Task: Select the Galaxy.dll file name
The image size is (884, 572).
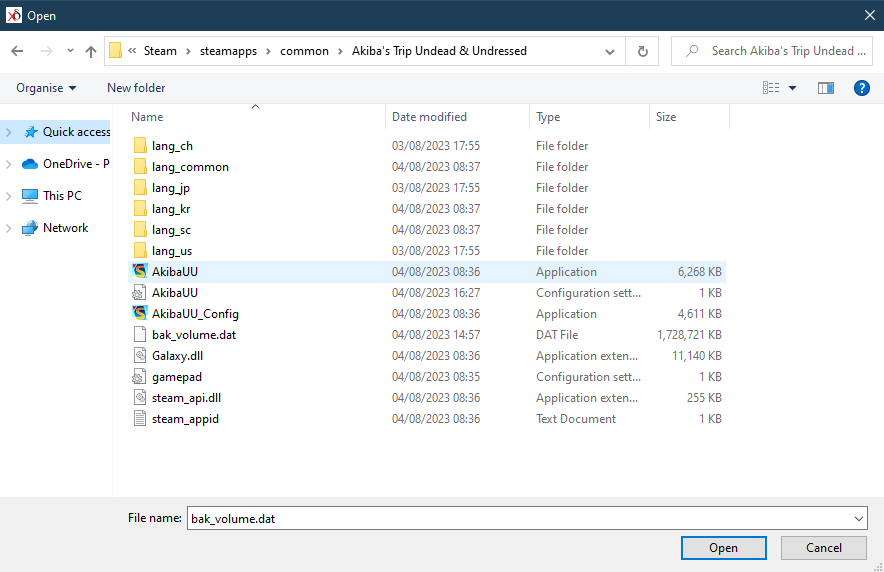Action: tap(177, 356)
